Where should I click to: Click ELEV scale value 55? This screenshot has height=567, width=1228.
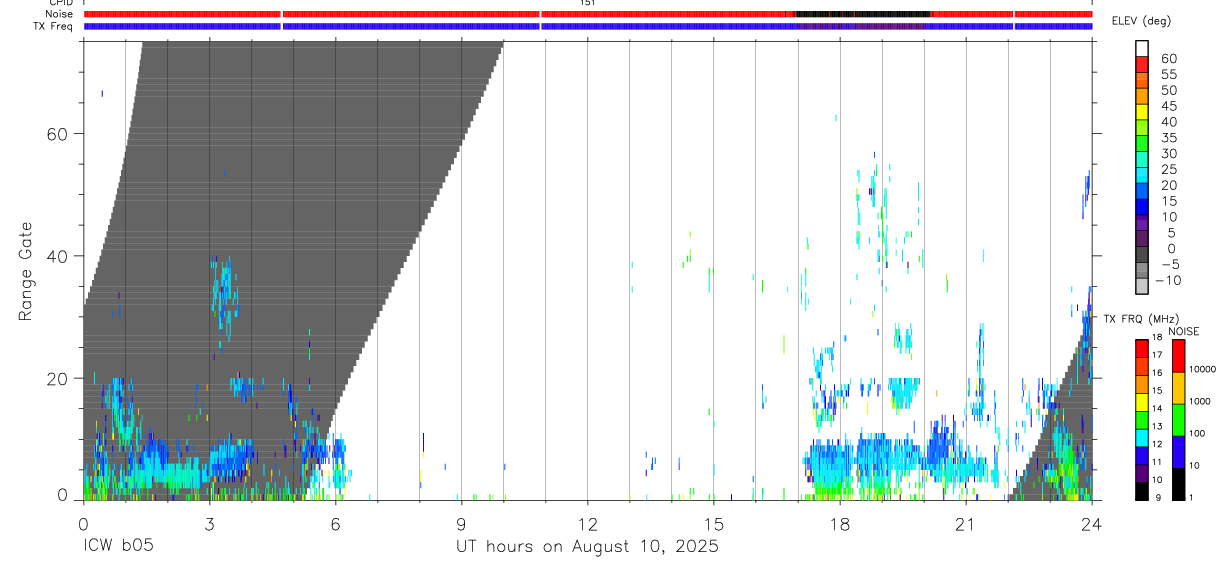pyautogui.click(x=1168, y=74)
